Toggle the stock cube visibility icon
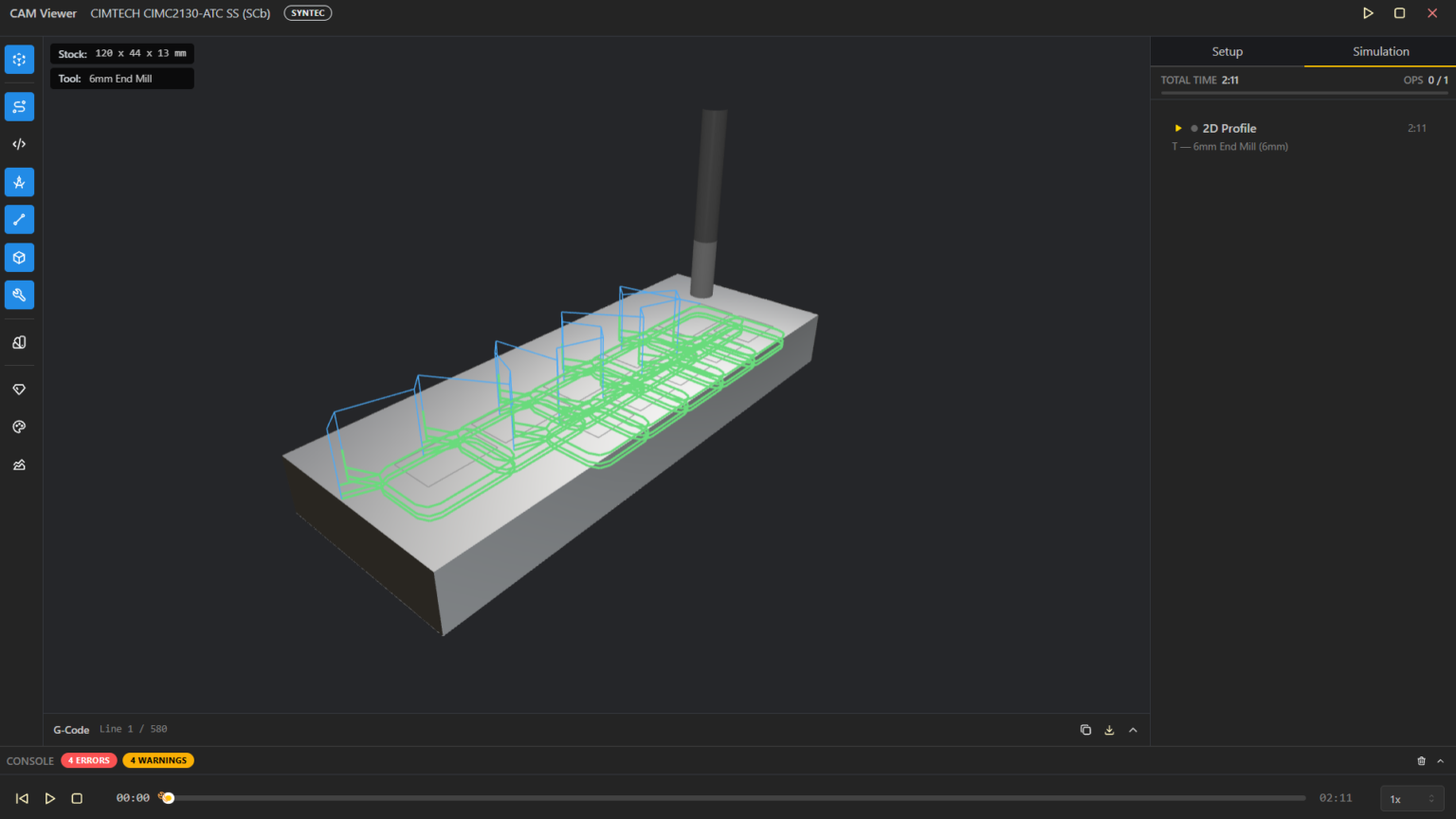The height and width of the screenshot is (819, 1456). 19,258
